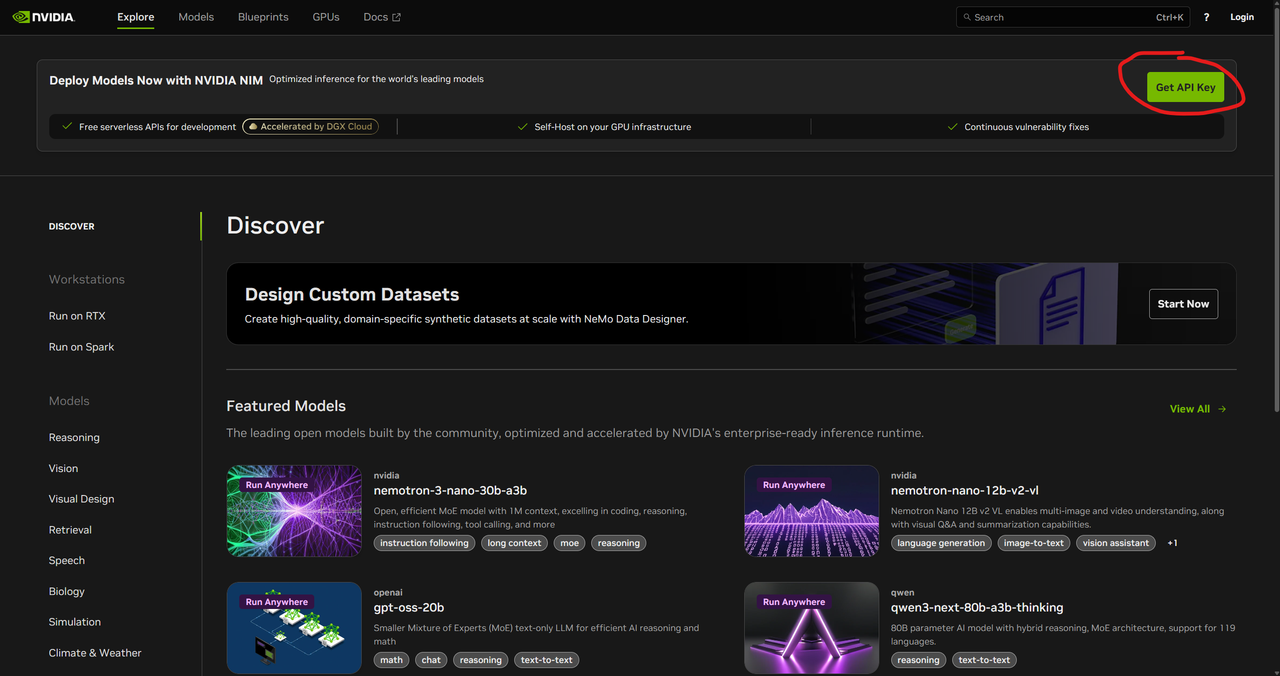Click the reasoning tag under qwen3-next
This screenshot has width=1280, height=676.
click(918, 660)
